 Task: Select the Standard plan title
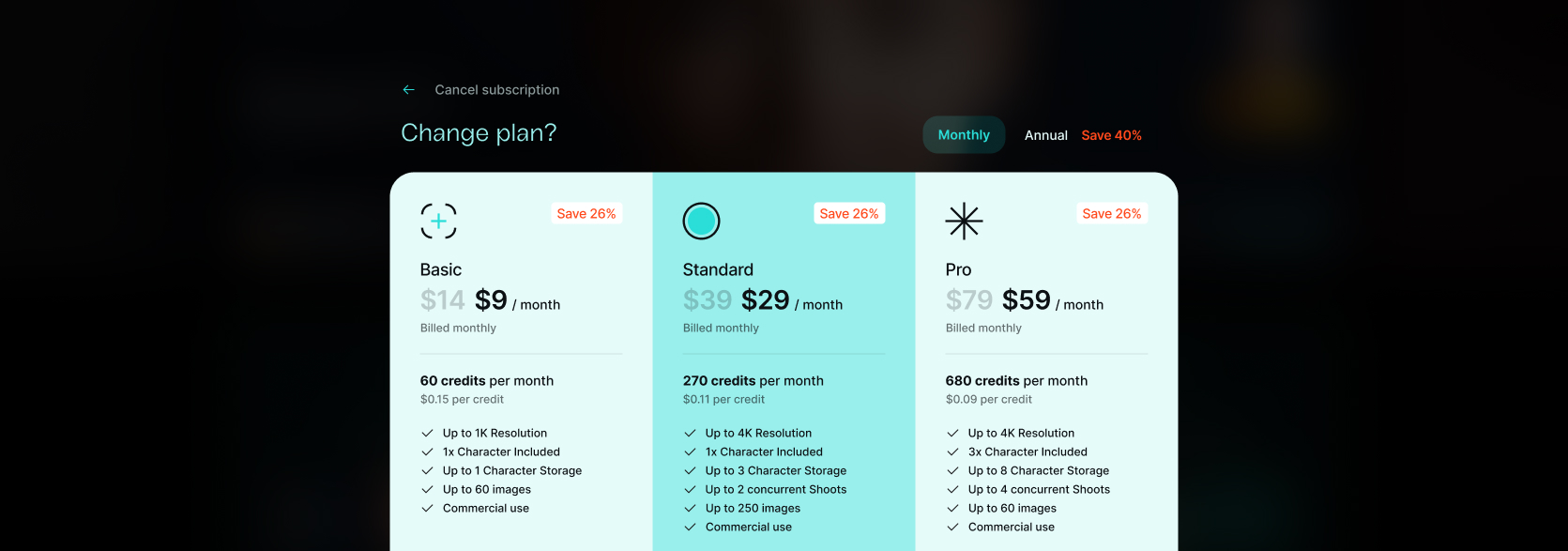point(718,269)
